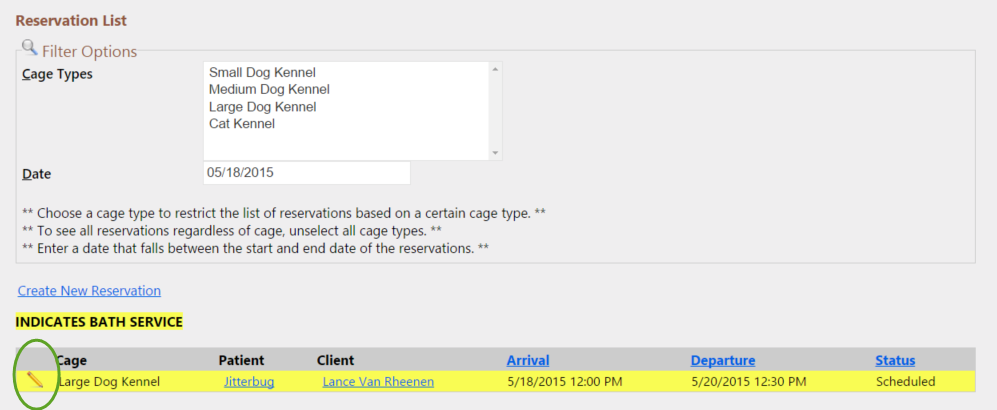Click the 5/18/2015 12:00 PM arrival cell

click(x=565, y=382)
